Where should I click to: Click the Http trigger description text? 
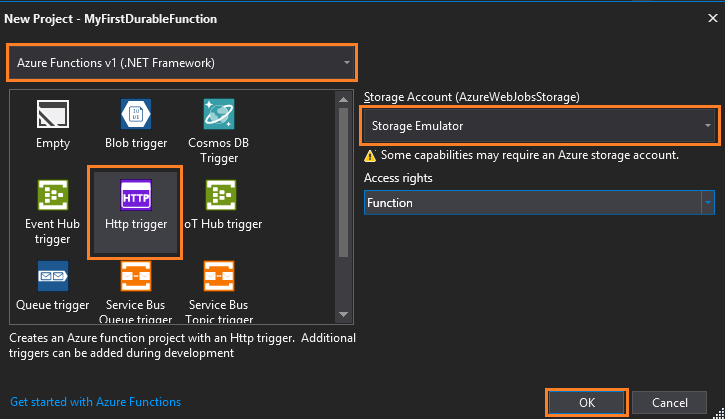(182, 345)
